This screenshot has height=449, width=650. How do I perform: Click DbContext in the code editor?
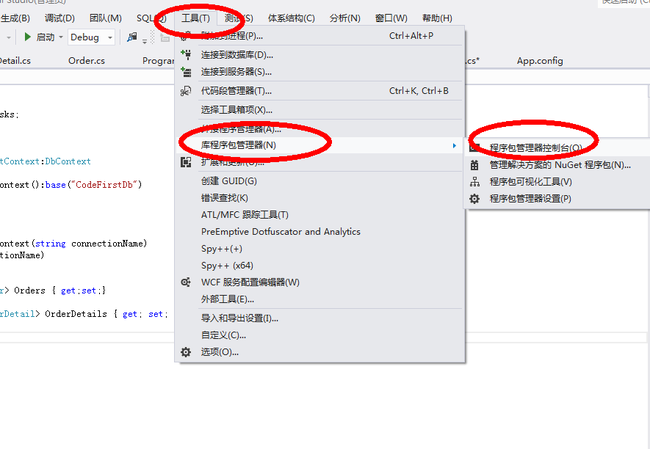pyautogui.click(x=68, y=161)
